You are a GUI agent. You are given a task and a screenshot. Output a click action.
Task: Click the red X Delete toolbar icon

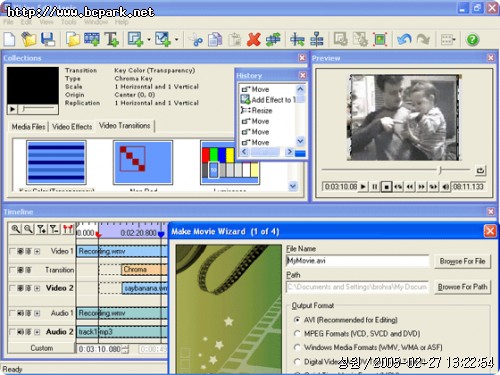click(254, 40)
